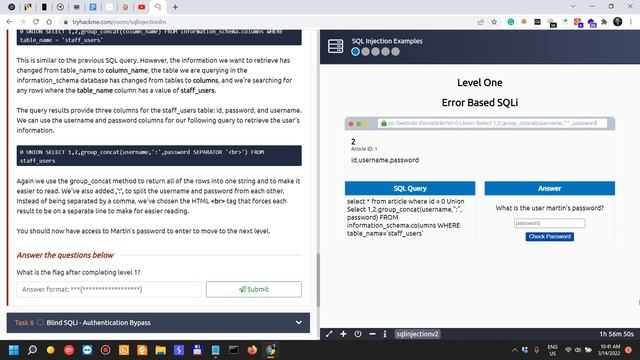Select the fifth level progress dot
This screenshot has width=640, height=360.
(395, 51)
